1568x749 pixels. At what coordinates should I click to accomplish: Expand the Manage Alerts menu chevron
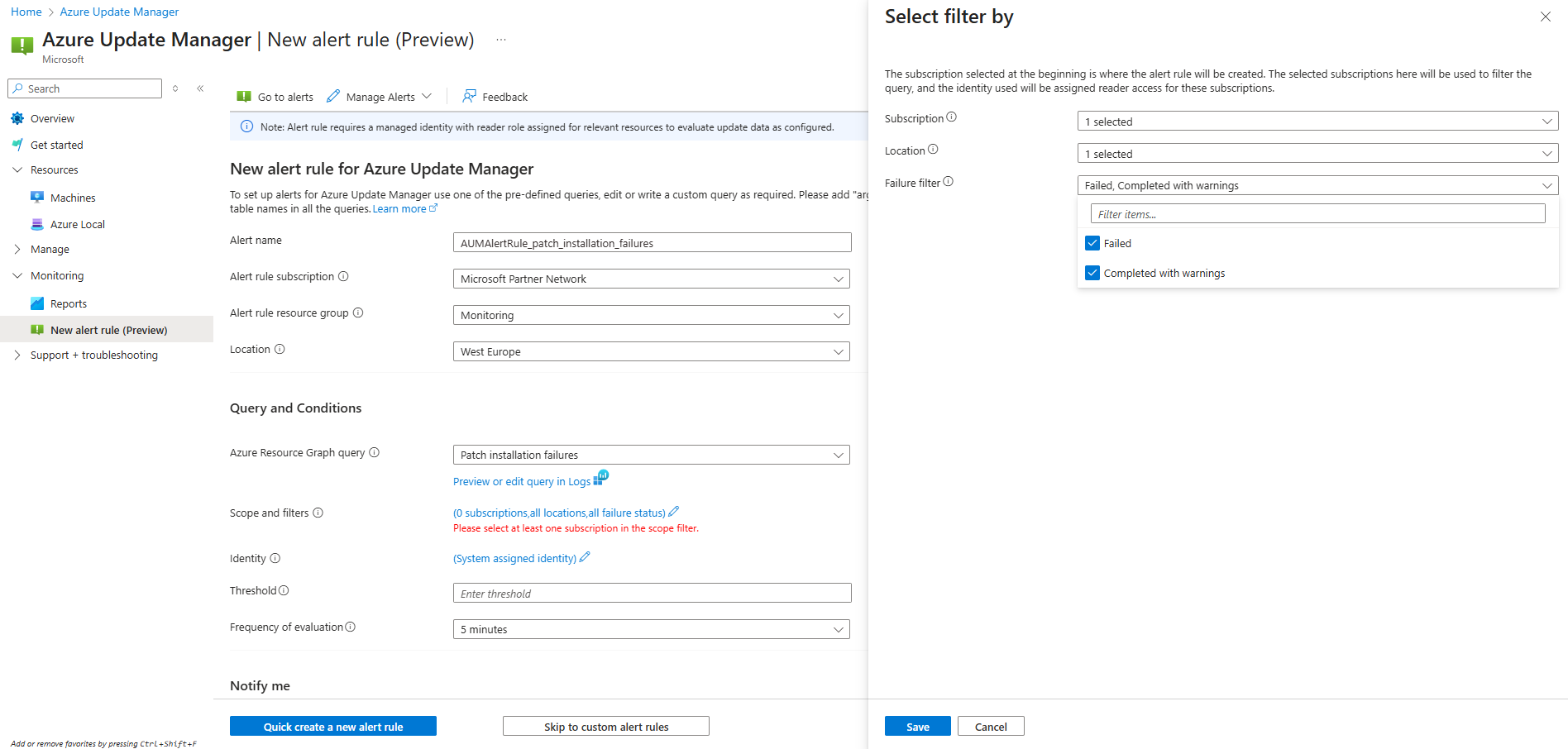(x=427, y=97)
